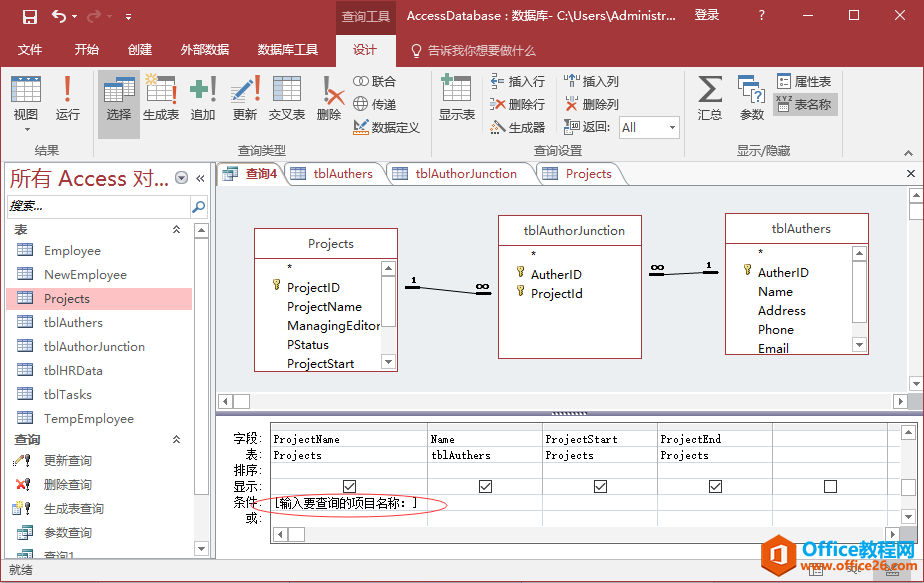Check the Show box in the empty fifth column
Image resolution: width=924 pixels, height=583 pixels.
coord(830,486)
